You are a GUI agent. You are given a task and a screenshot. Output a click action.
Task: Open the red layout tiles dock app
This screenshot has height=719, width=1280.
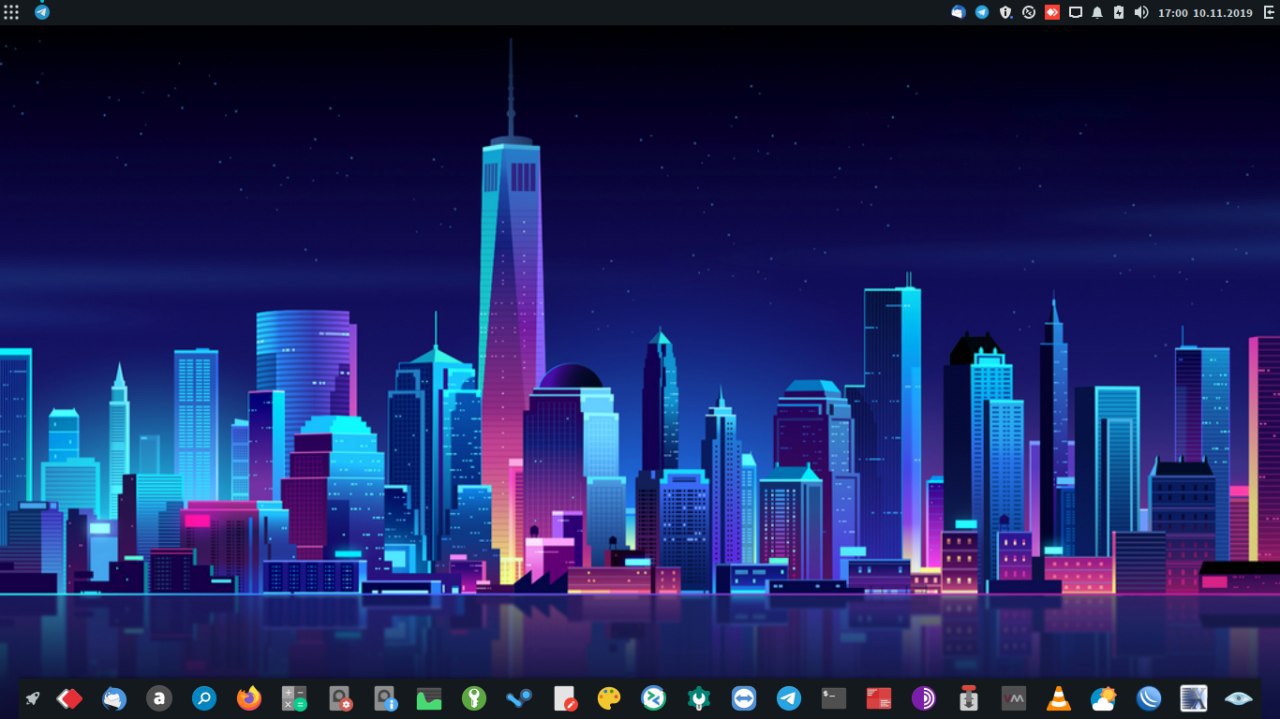click(879, 698)
